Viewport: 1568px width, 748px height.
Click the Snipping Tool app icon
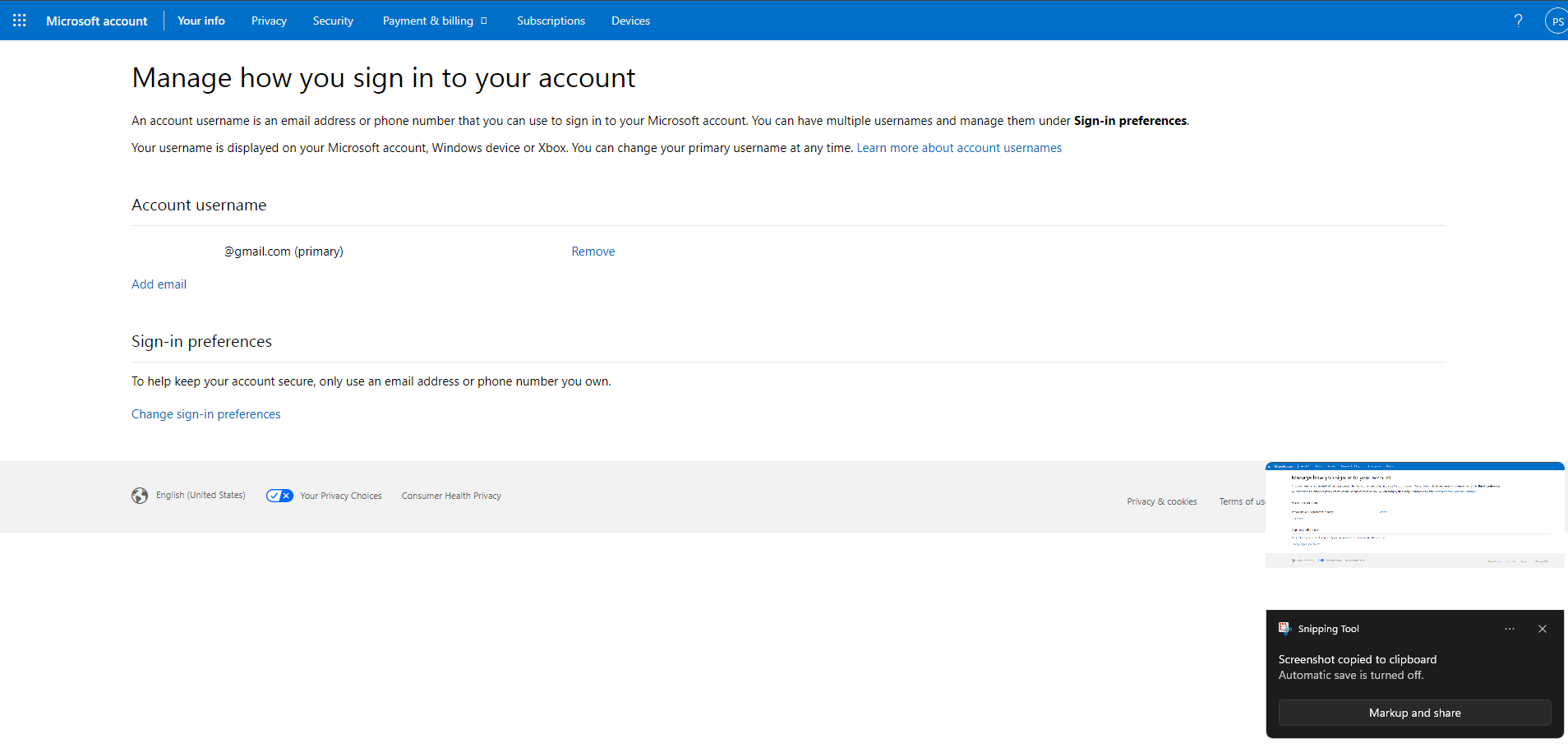1284,629
